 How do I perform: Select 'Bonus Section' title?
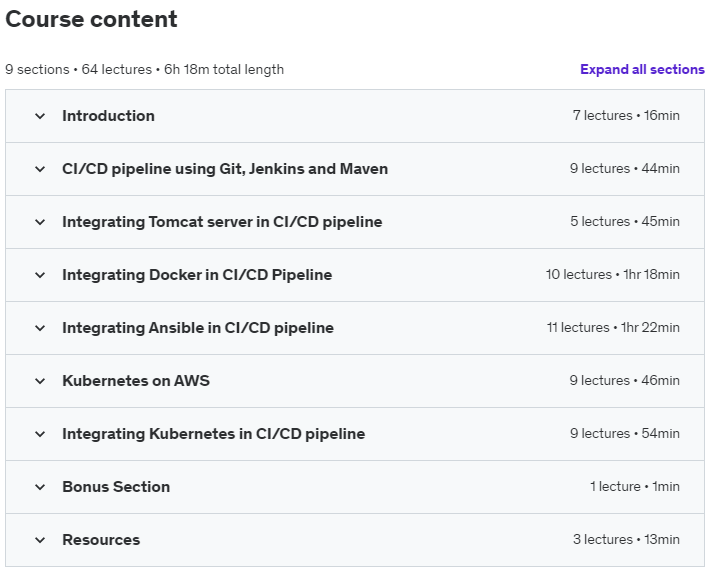click(x=116, y=487)
